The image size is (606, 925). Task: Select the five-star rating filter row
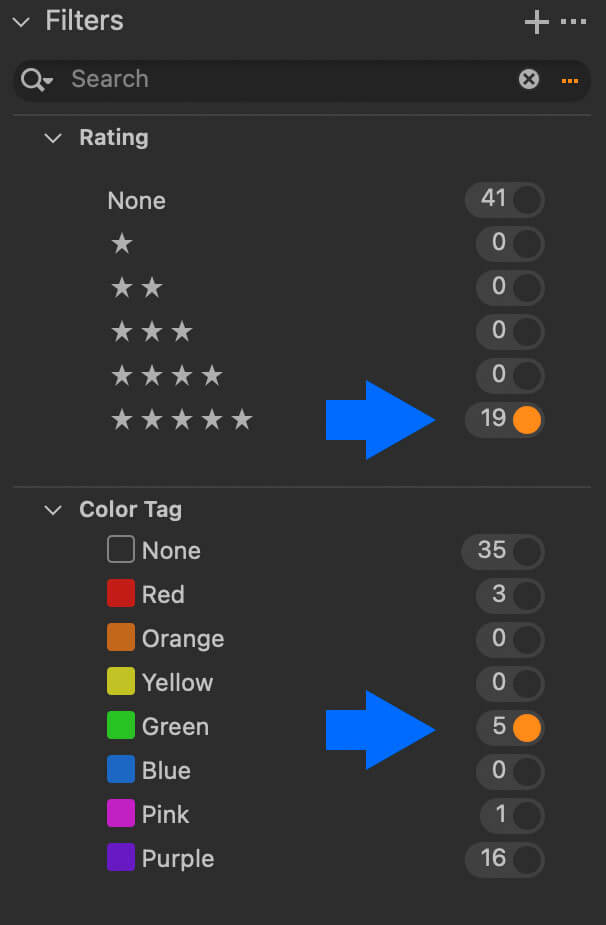click(x=182, y=419)
